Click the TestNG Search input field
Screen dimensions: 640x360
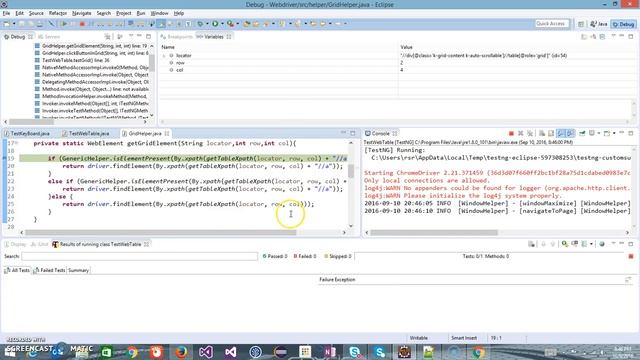click(x=139, y=256)
